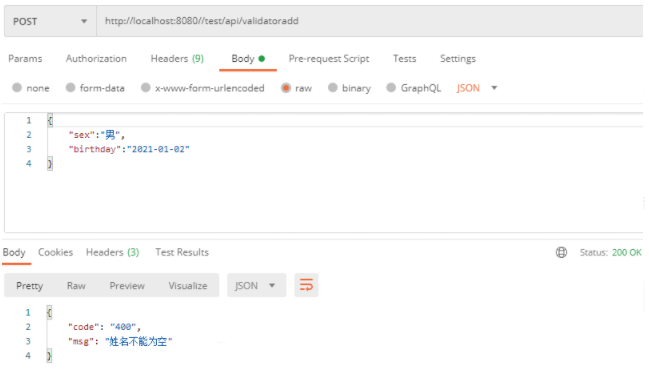Select the request Body tab
Viewport: 649px width, 380px height.
coord(248,59)
